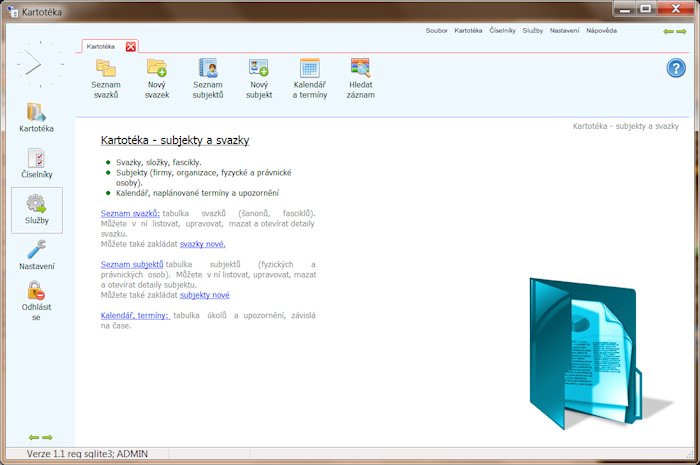Open the Číselníky menu in the menu bar
This screenshot has height=465, width=700.
[502, 31]
